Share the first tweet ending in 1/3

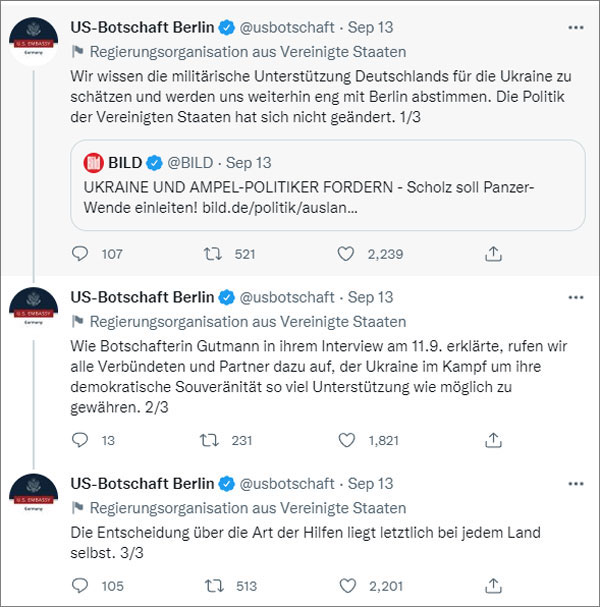point(492,254)
